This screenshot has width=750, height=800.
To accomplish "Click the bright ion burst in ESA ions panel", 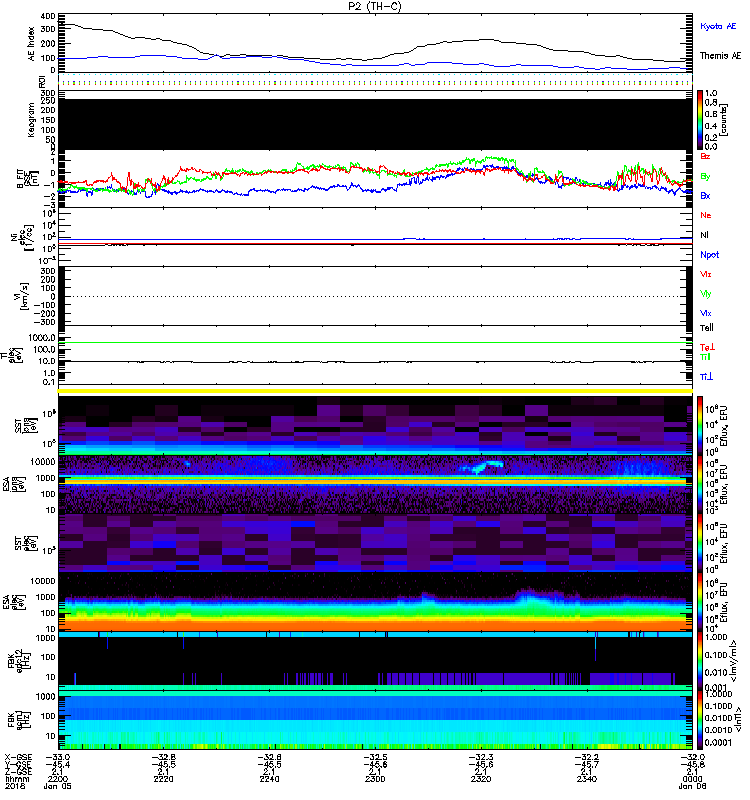I will (484, 466).
